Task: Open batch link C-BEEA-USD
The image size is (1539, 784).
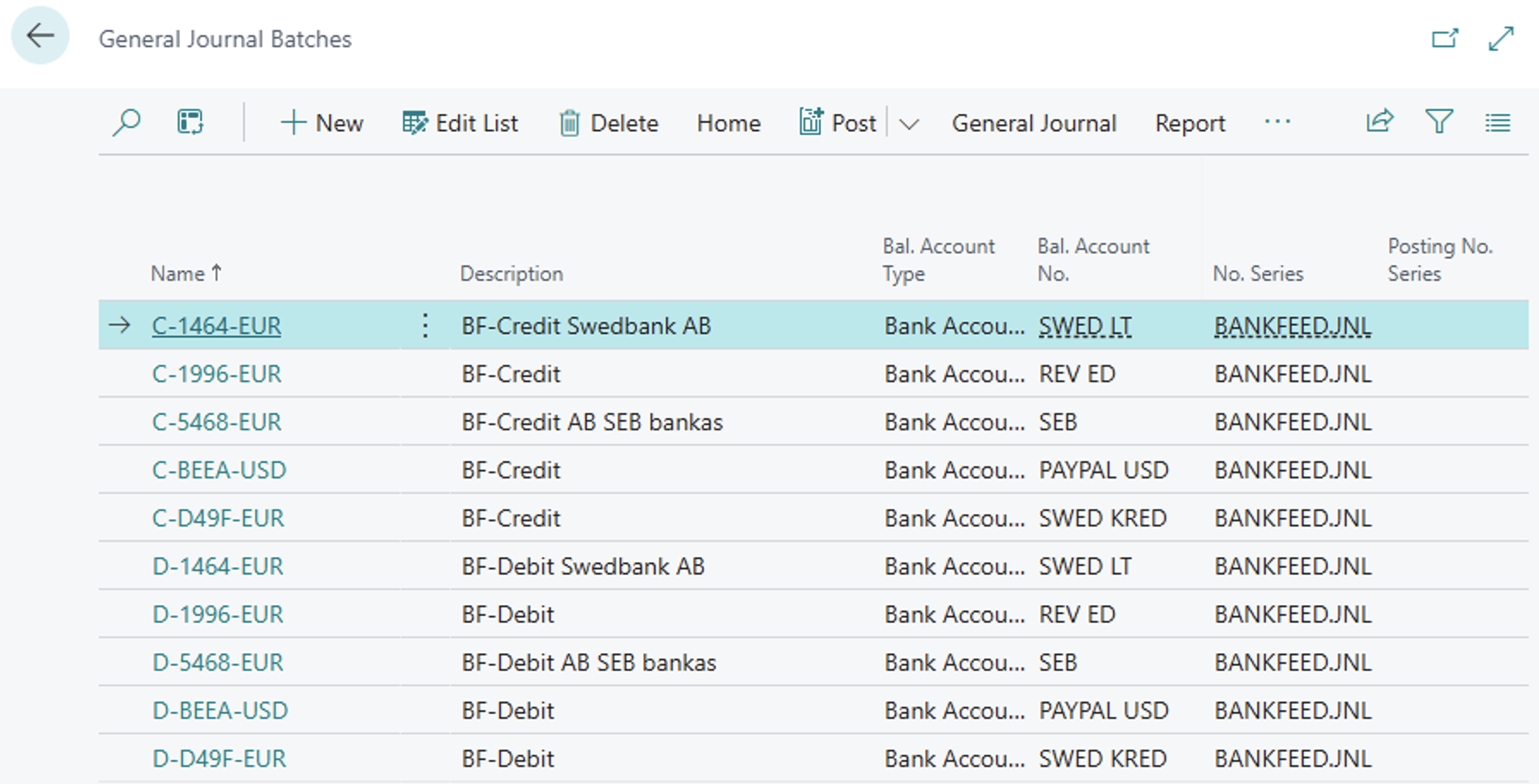Action: pos(219,471)
